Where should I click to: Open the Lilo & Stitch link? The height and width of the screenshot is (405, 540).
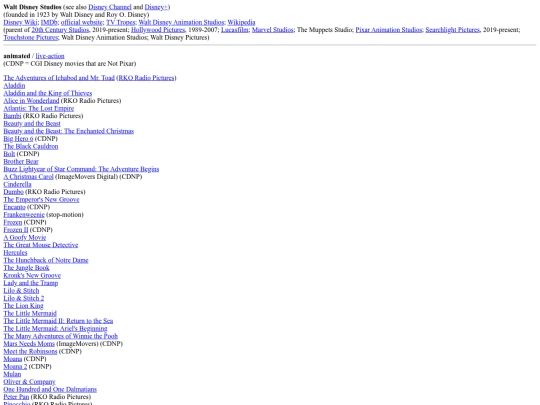click(x=21, y=290)
